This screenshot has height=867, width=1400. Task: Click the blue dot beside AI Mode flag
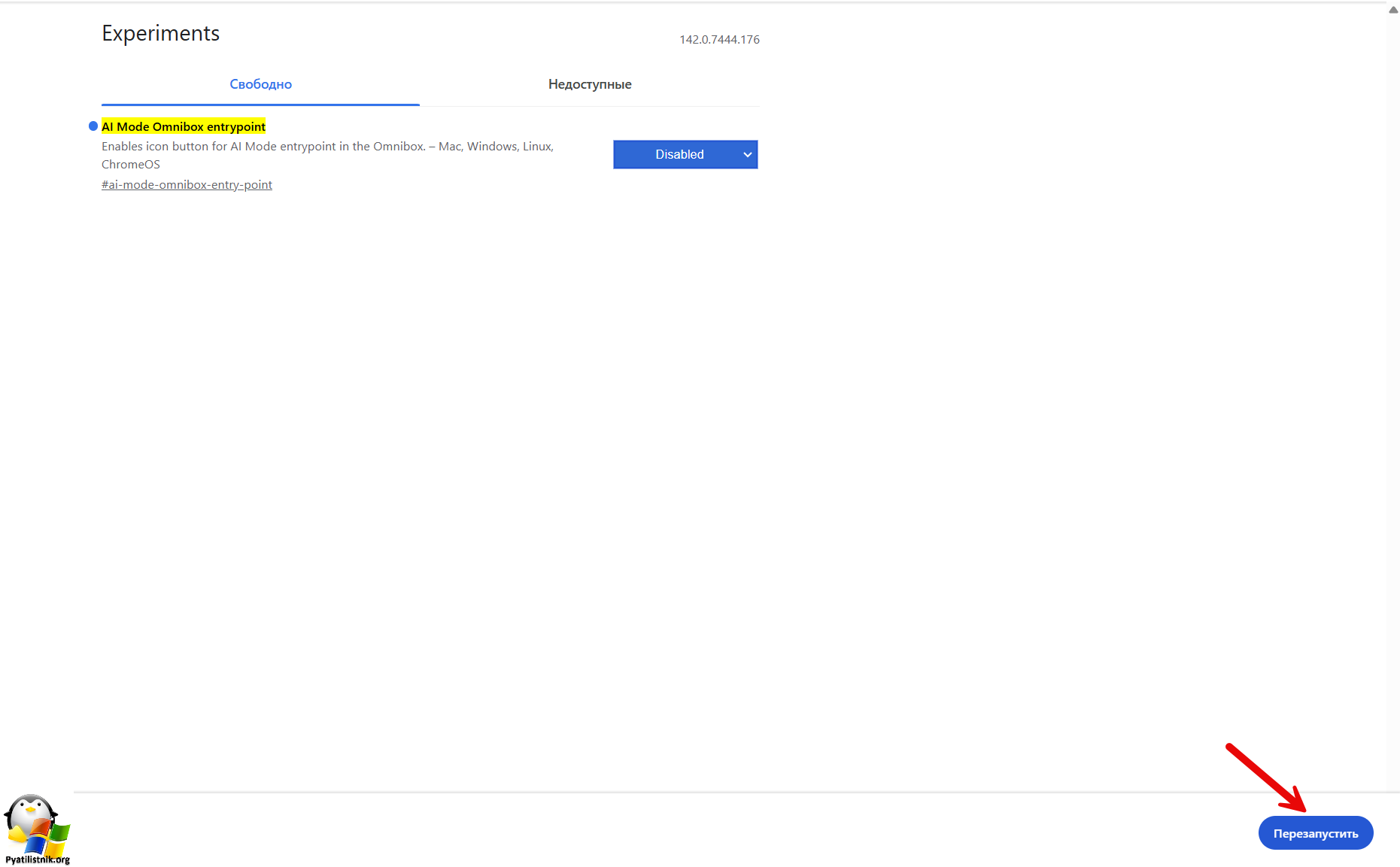[93, 126]
